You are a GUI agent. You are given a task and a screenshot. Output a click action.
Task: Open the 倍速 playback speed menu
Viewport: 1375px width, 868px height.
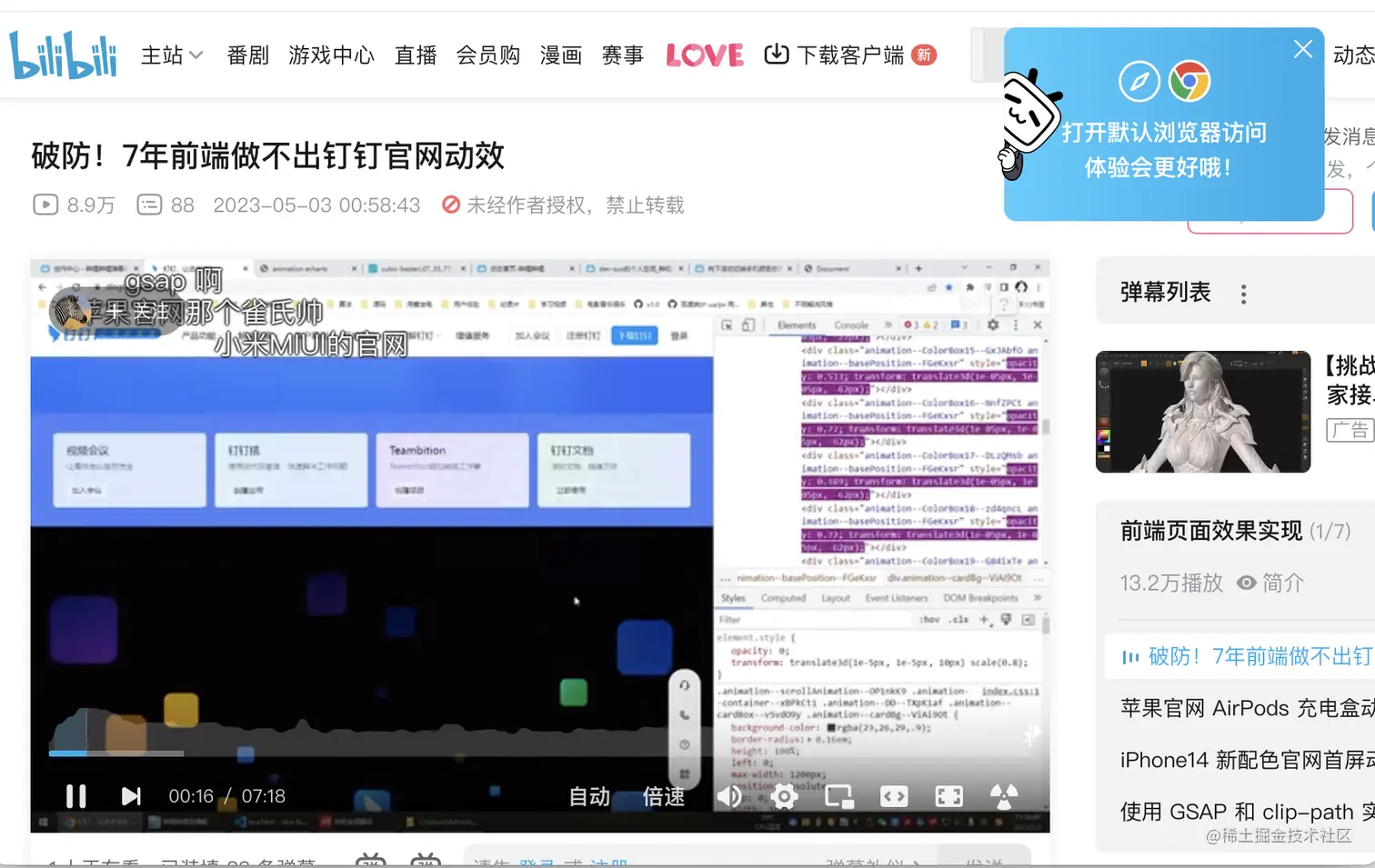coord(663,795)
